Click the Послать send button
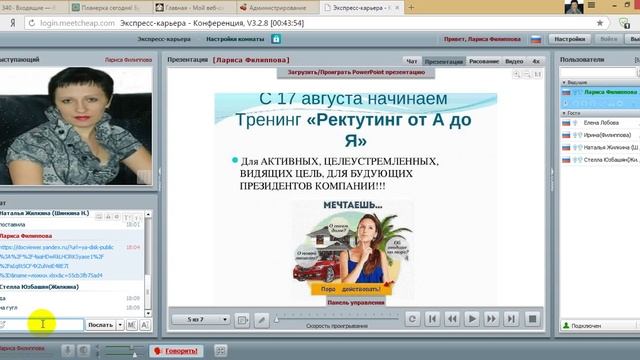Viewport: 640px width, 360px height. click(x=100, y=325)
